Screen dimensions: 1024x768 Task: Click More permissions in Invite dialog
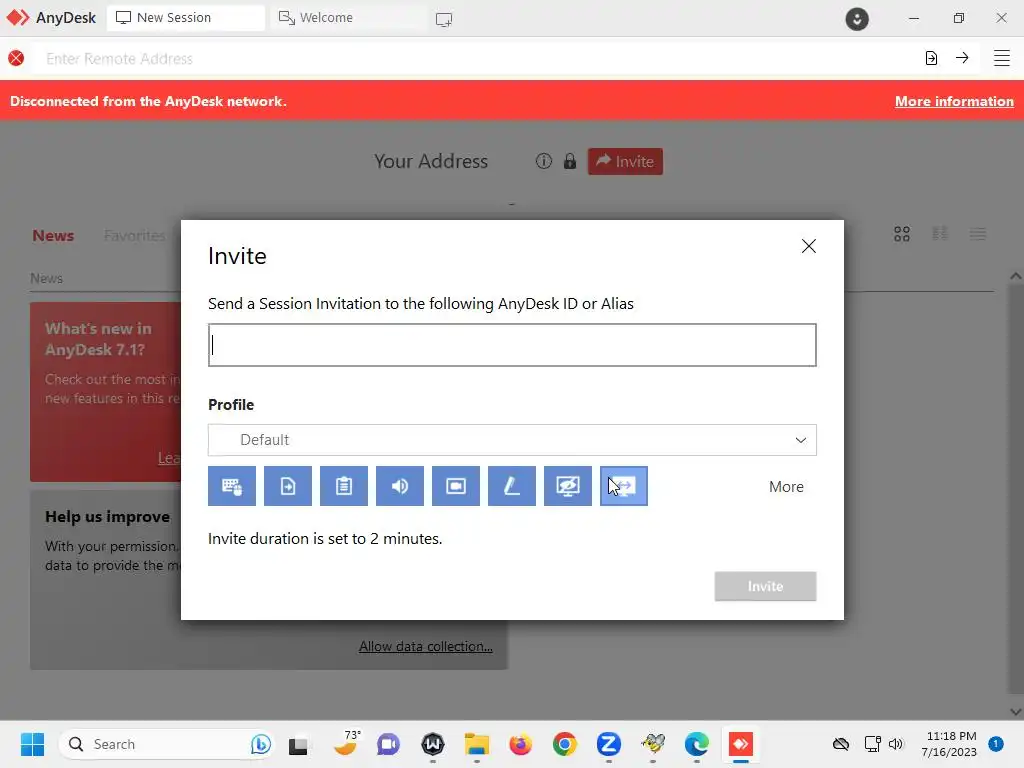(x=786, y=487)
